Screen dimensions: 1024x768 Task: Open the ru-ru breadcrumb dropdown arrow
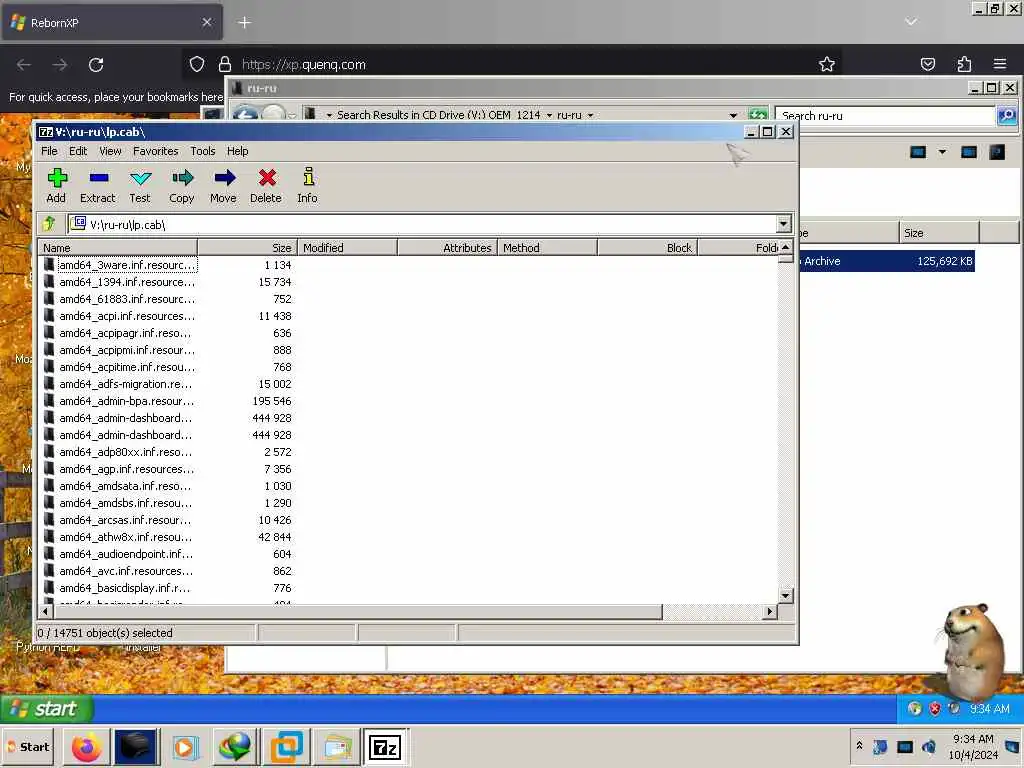[590, 115]
